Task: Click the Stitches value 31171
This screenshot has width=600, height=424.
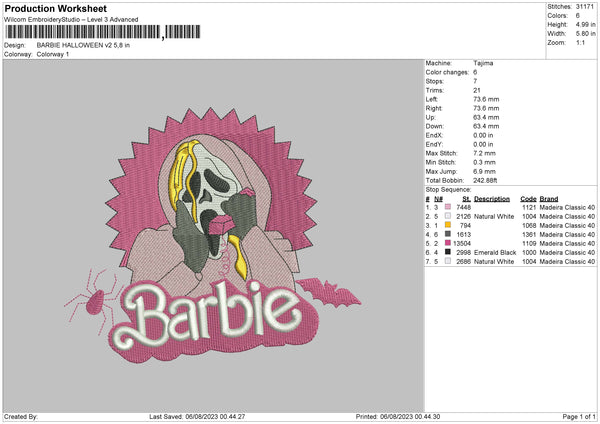Action: (x=585, y=7)
